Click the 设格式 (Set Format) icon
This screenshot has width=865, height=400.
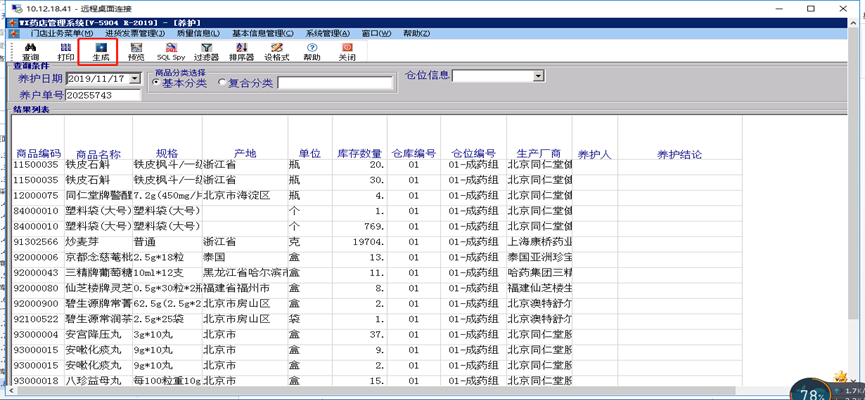(277, 51)
